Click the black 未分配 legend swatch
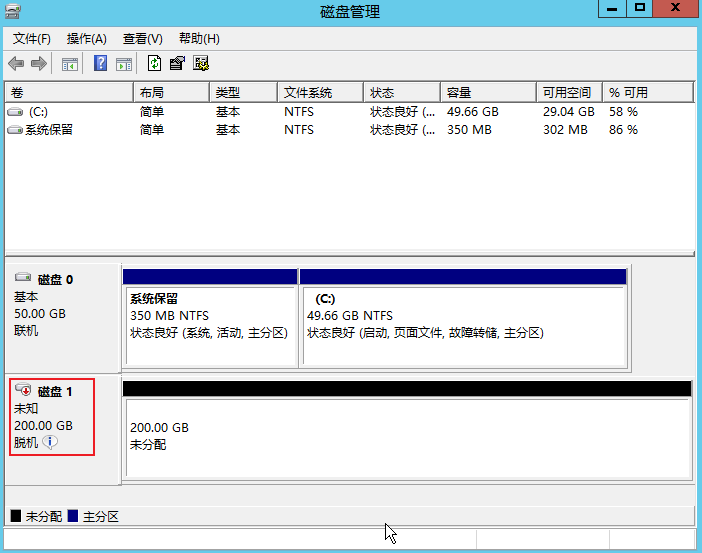The height and width of the screenshot is (553, 702). pos(16,516)
